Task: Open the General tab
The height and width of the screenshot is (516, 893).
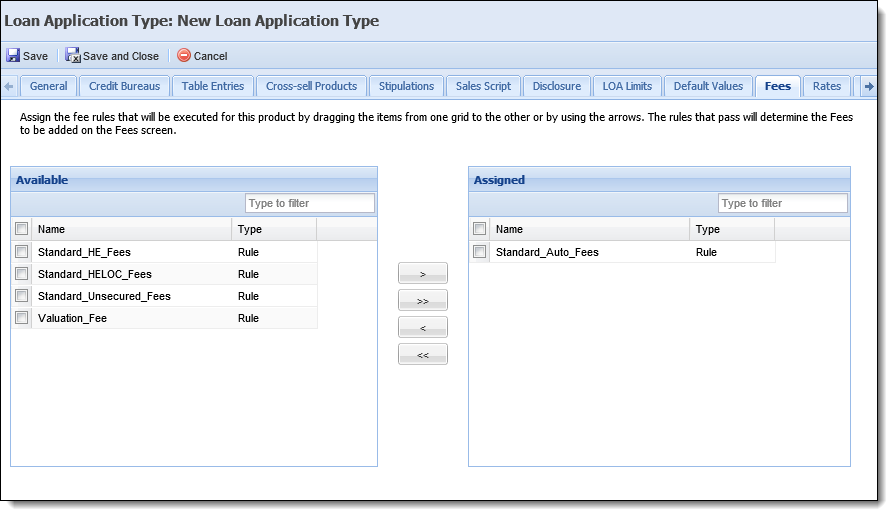Action: point(48,87)
